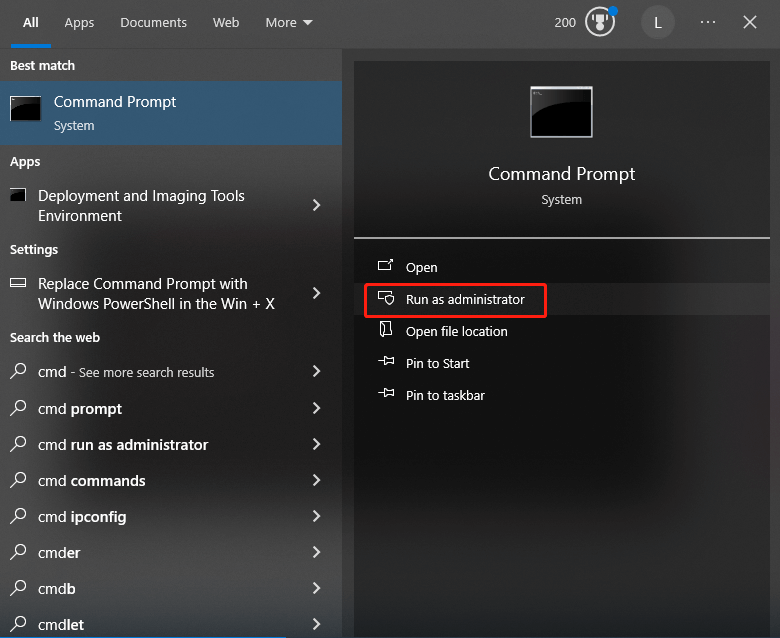The width and height of the screenshot is (780, 638).
Task: Click the cmder suggestion text
Action: [59, 553]
